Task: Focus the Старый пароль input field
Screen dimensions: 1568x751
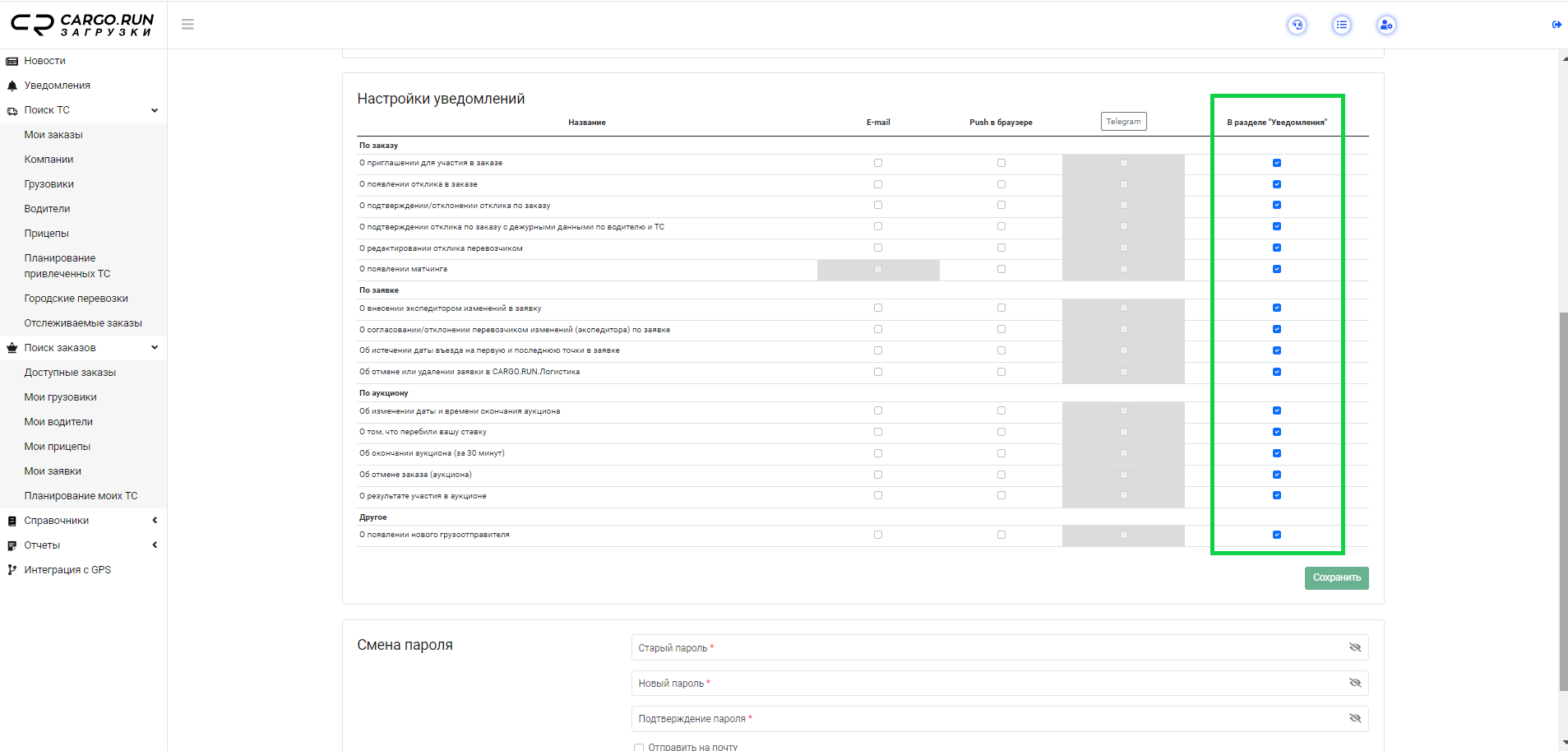Action: (1000, 647)
